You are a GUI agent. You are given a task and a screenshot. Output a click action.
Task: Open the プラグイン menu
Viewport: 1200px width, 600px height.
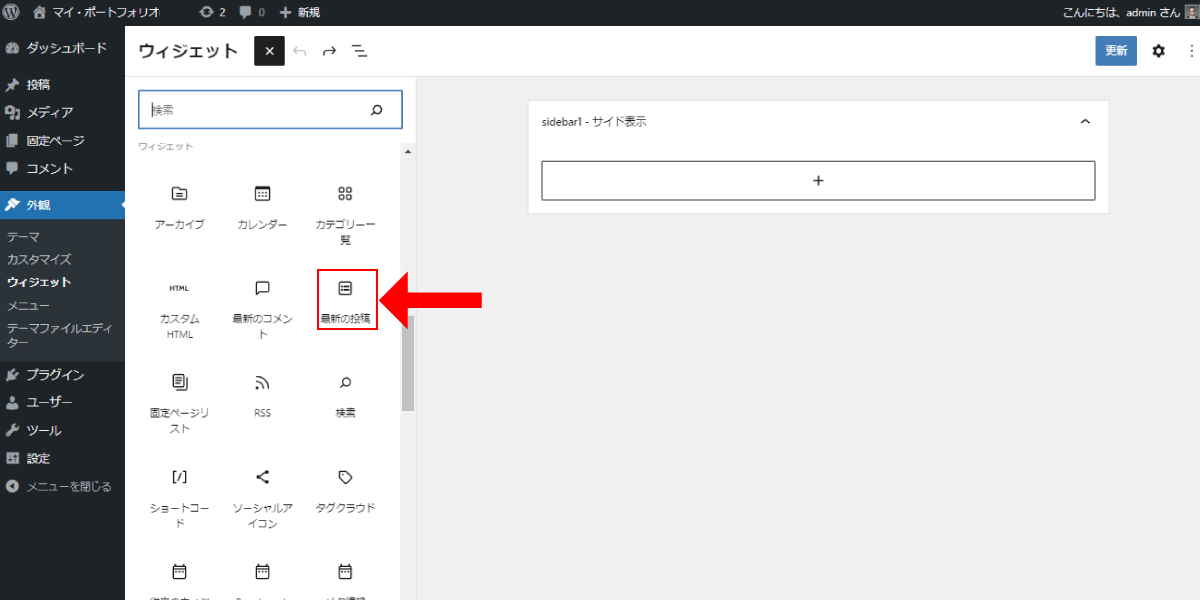click(62, 375)
